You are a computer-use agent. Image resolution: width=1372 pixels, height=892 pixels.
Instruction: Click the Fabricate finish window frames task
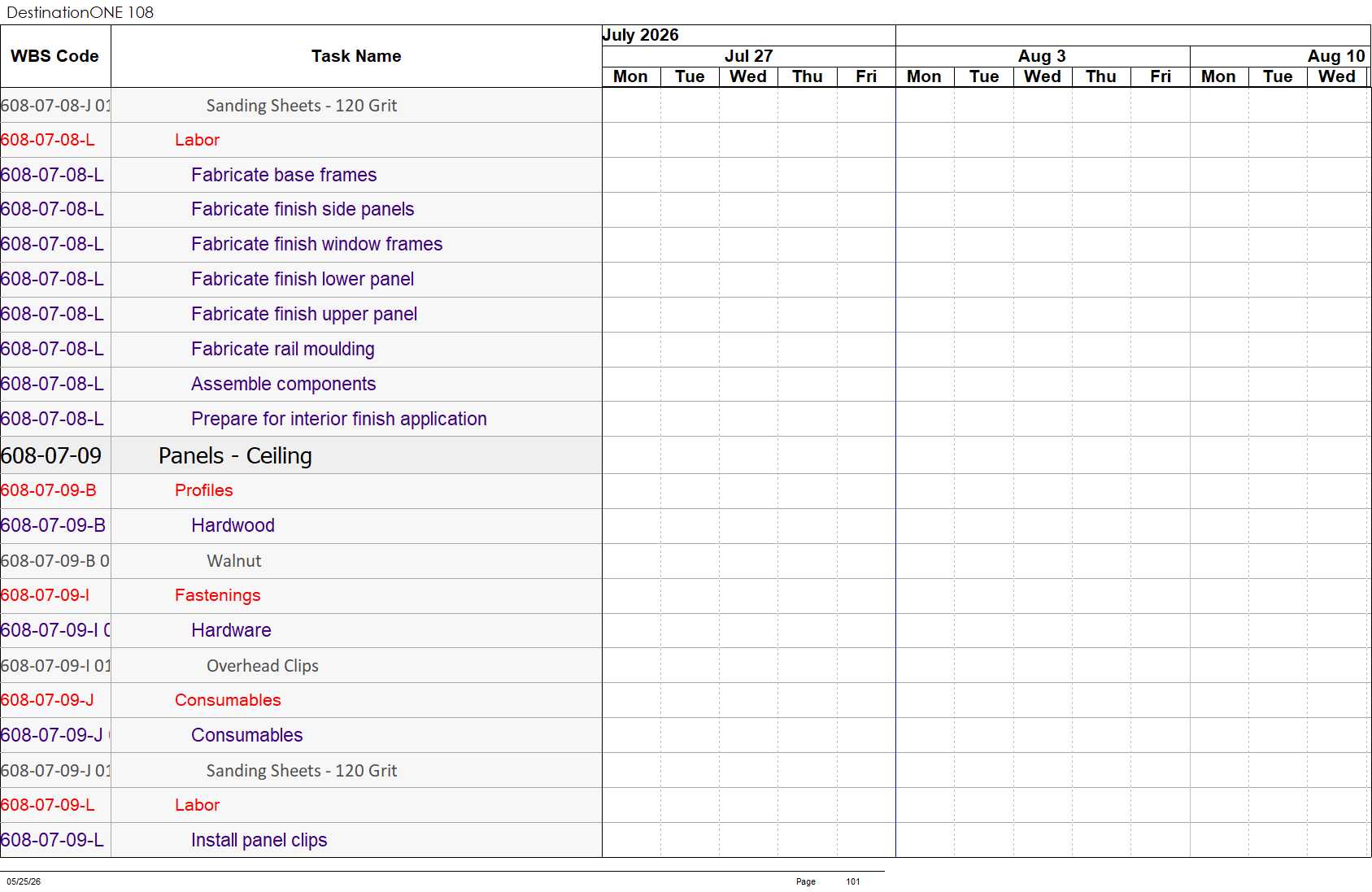click(316, 244)
